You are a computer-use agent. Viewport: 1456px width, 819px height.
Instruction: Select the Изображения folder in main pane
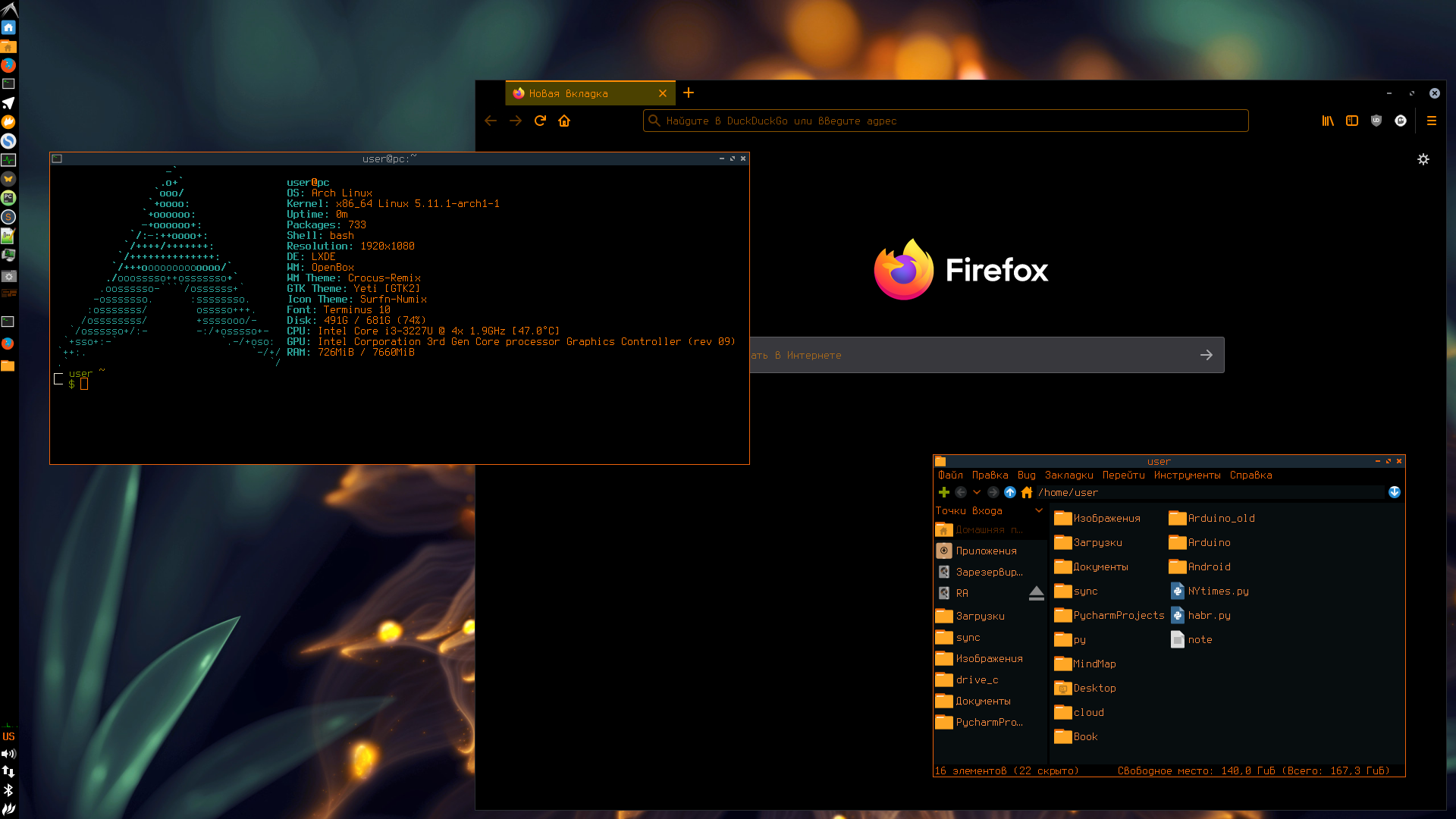pyautogui.click(x=1097, y=518)
